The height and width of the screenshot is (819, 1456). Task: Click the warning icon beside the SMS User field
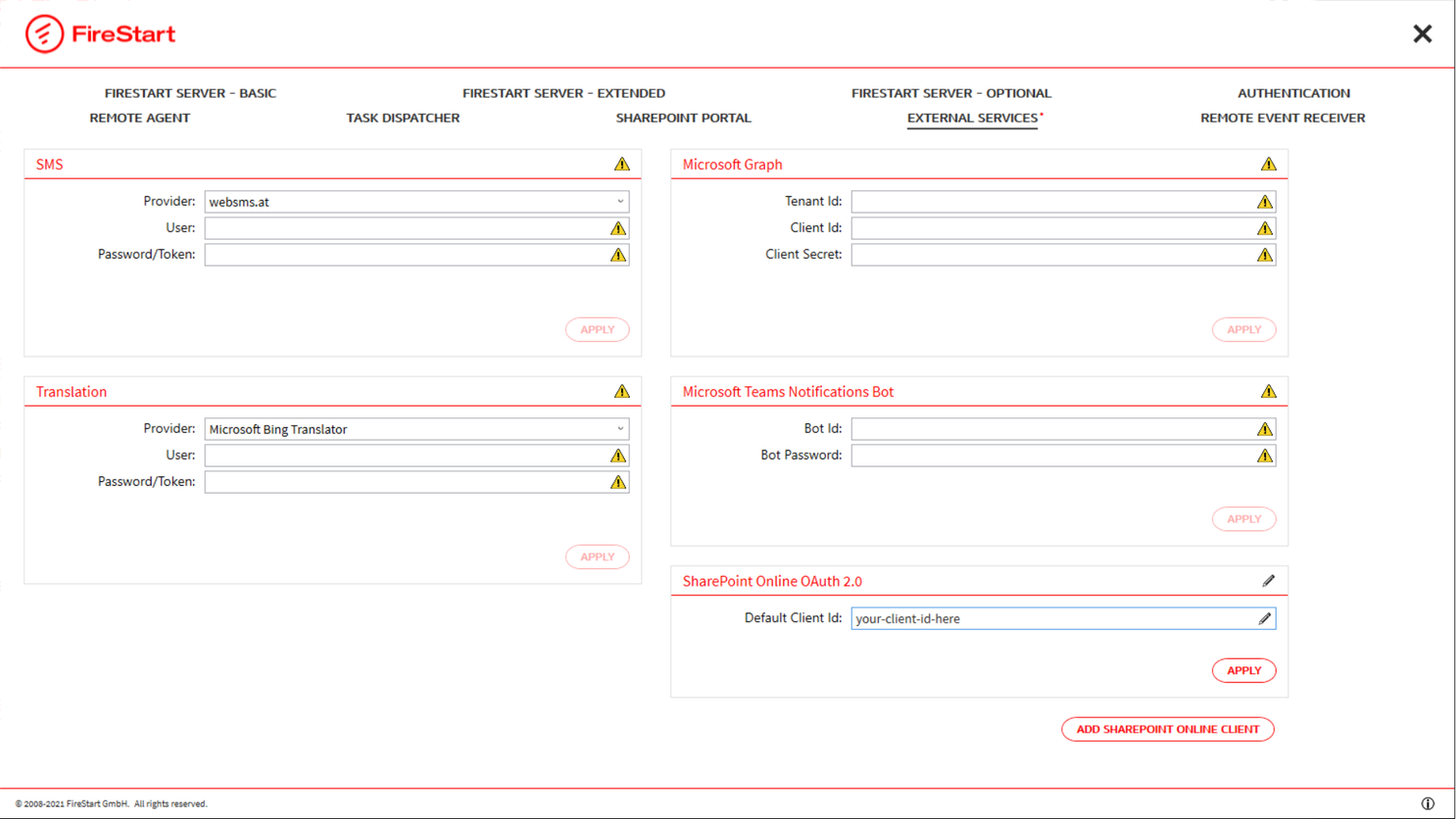pos(617,227)
